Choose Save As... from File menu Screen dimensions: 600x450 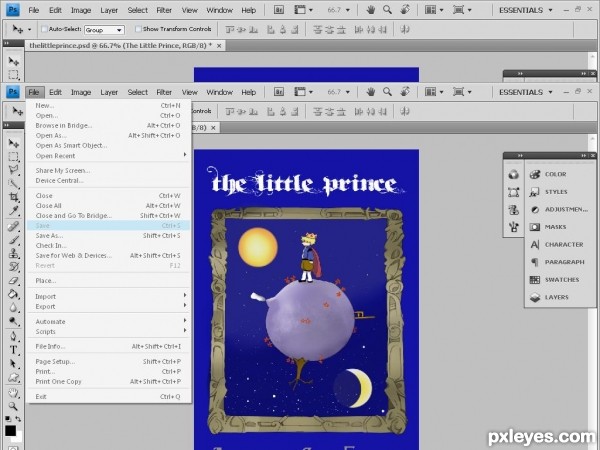pos(109,236)
